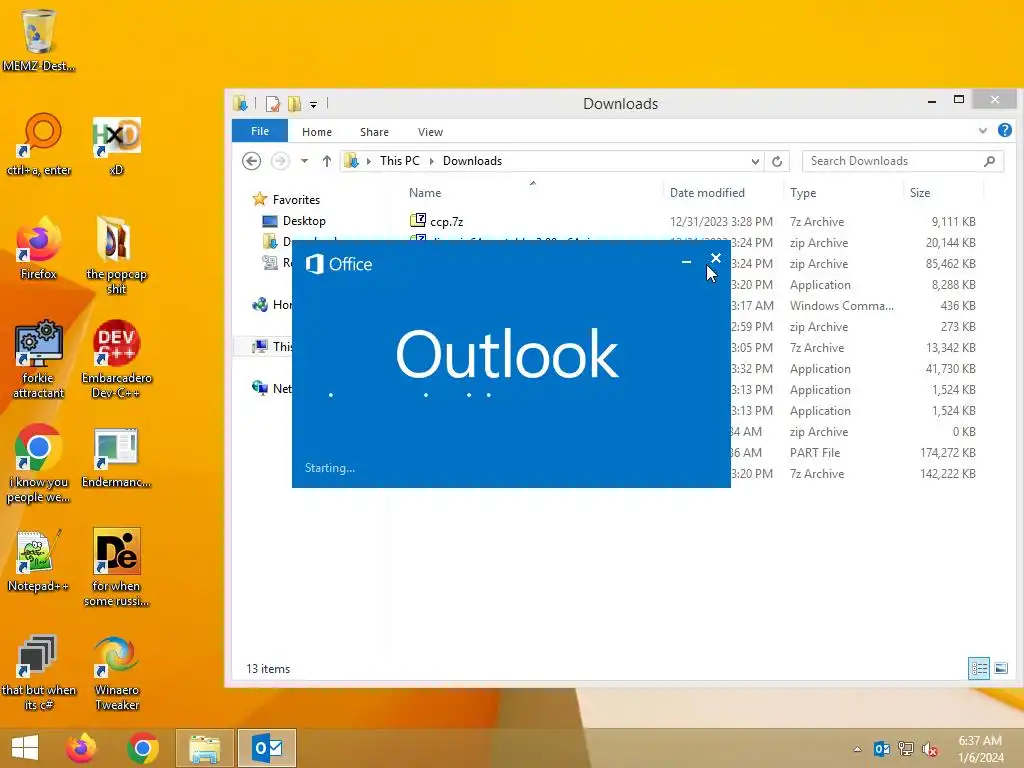The width and height of the screenshot is (1024, 768).
Task: Go up one folder level
Action: pyautogui.click(x=327, y=161)
